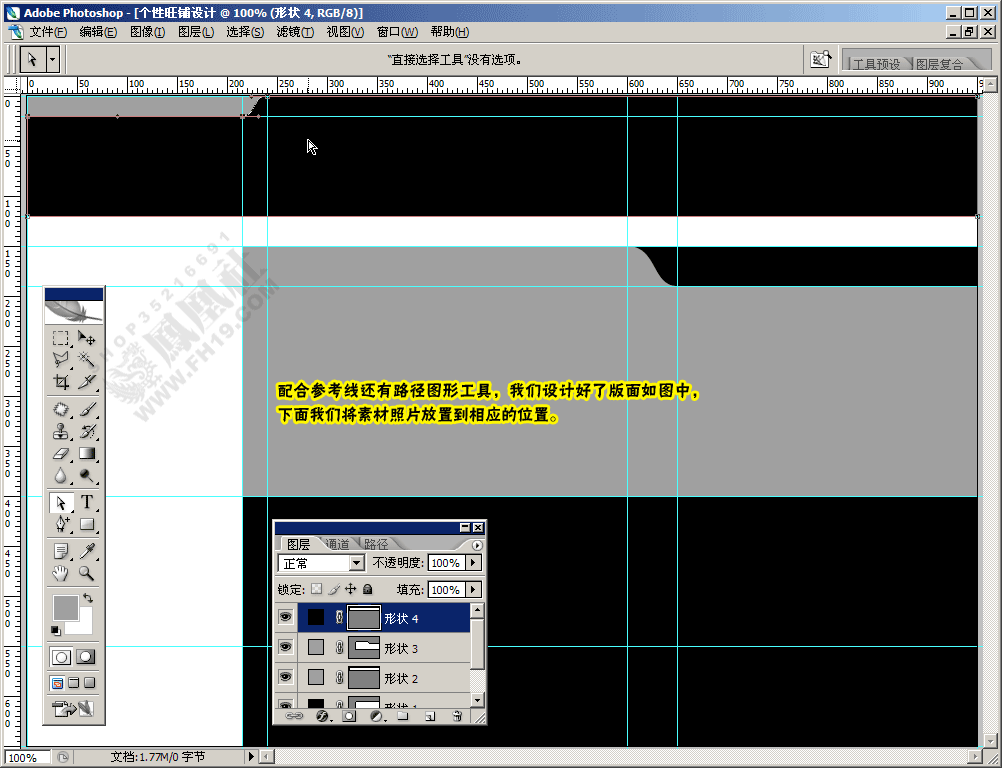Reset default foreground and background colors
The image size is (1002, 768).
click(56, 631)
